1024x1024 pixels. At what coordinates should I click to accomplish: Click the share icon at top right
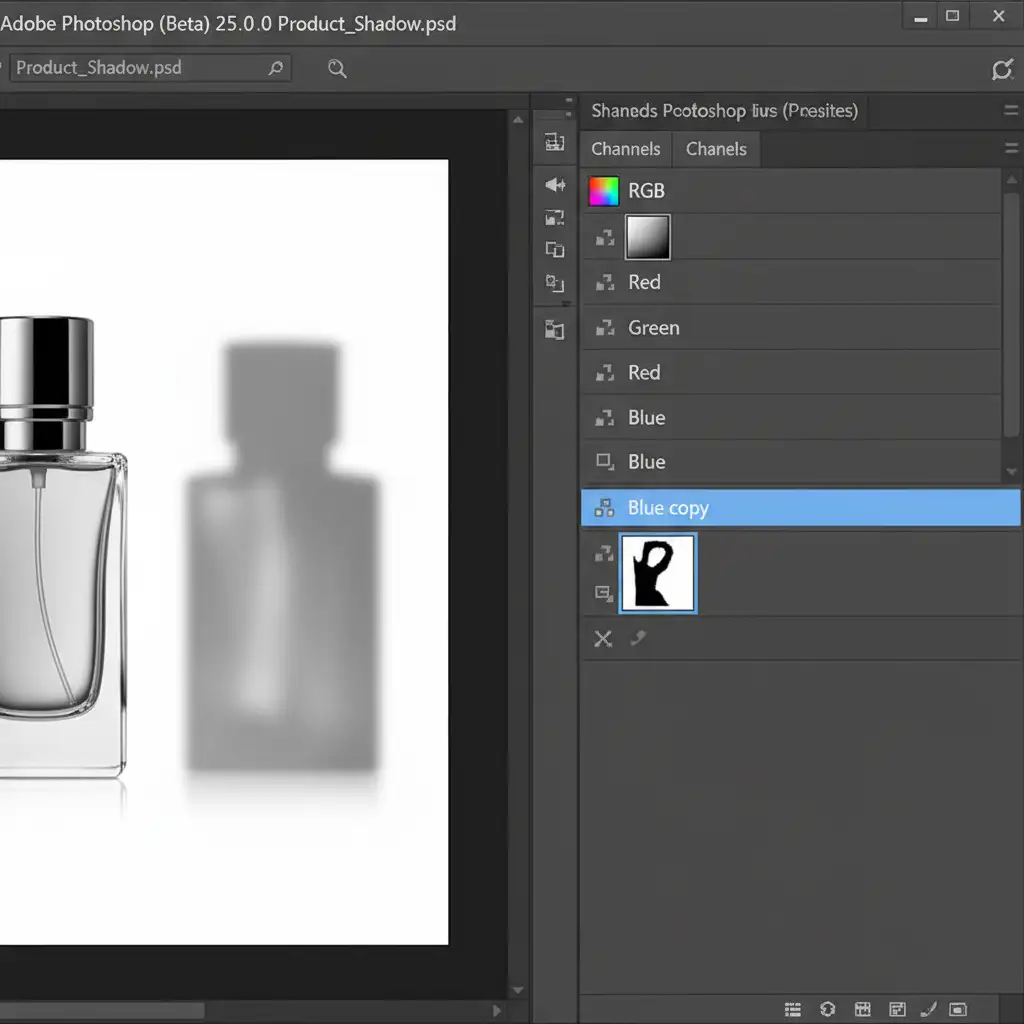1001,69
